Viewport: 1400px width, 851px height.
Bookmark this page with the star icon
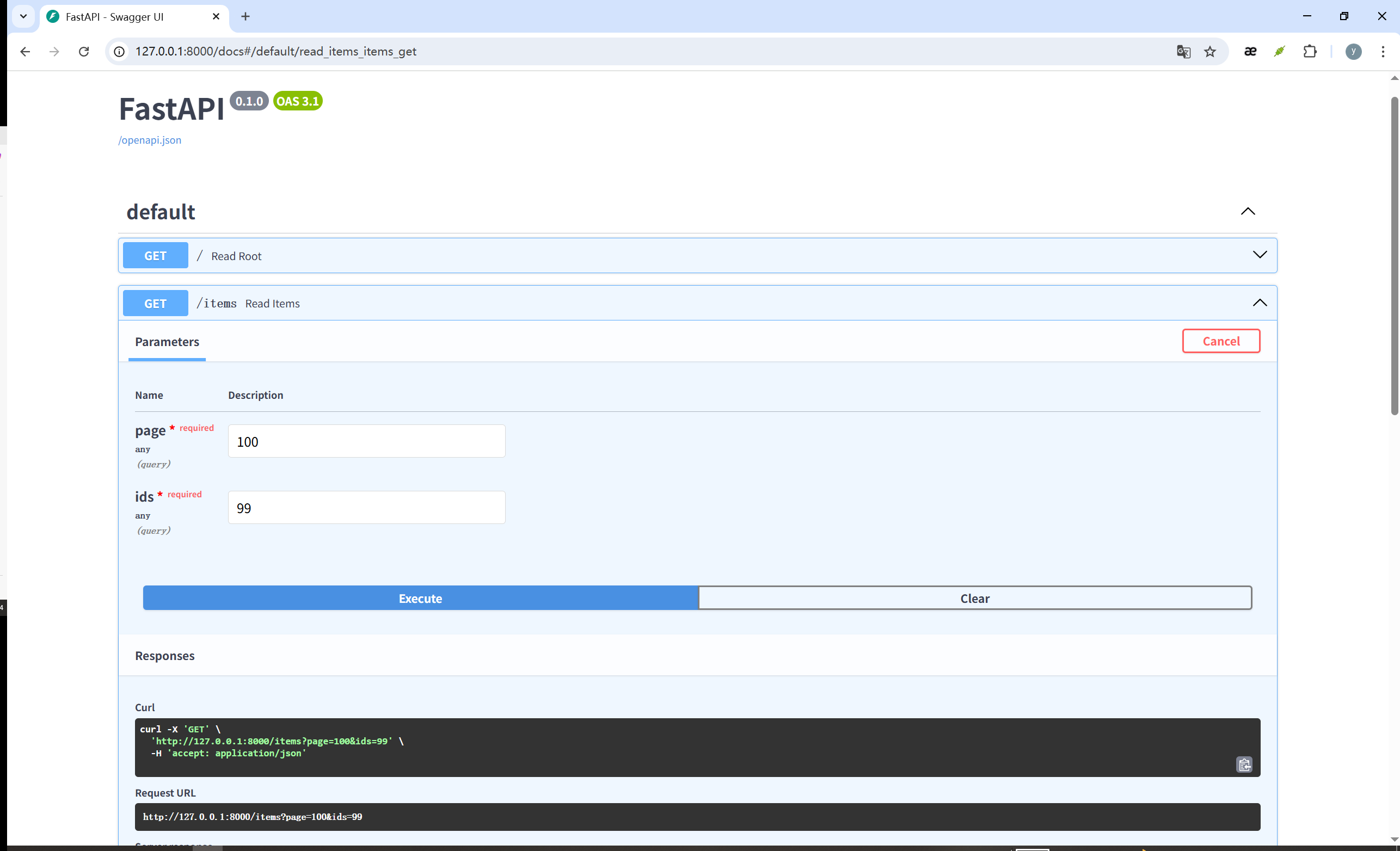pos(1210,52)
